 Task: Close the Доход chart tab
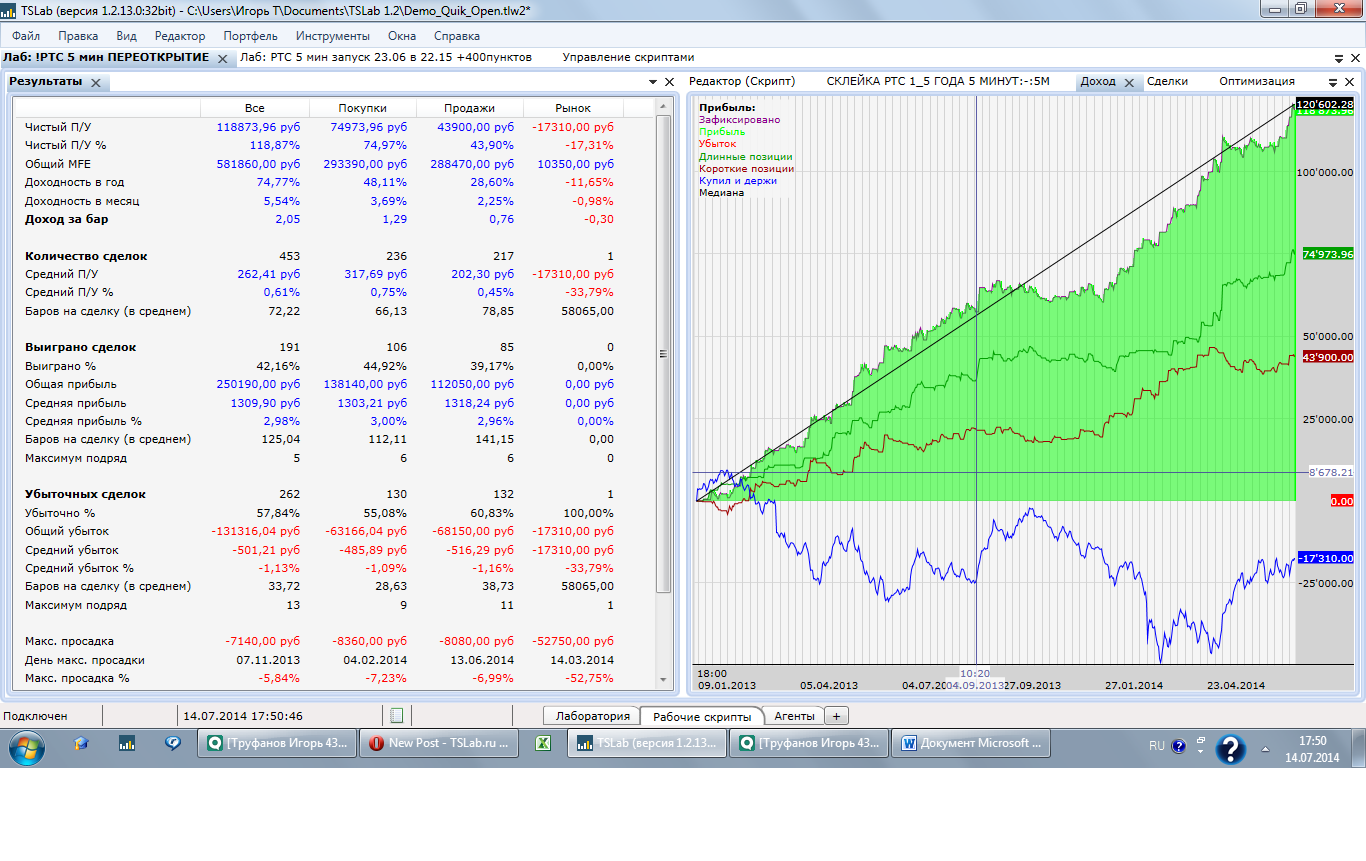[x=1129, y=83]
